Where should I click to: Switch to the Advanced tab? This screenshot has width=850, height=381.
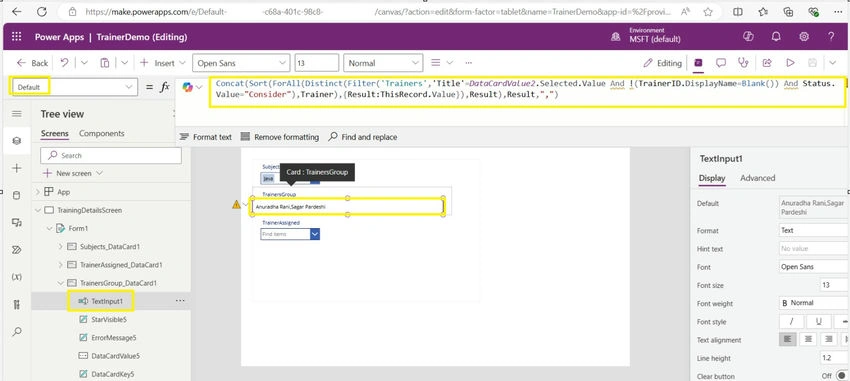click(757, 178)
